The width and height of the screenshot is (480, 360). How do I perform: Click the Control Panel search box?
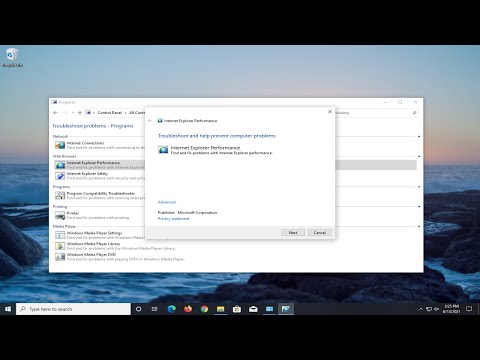[377, 113]
